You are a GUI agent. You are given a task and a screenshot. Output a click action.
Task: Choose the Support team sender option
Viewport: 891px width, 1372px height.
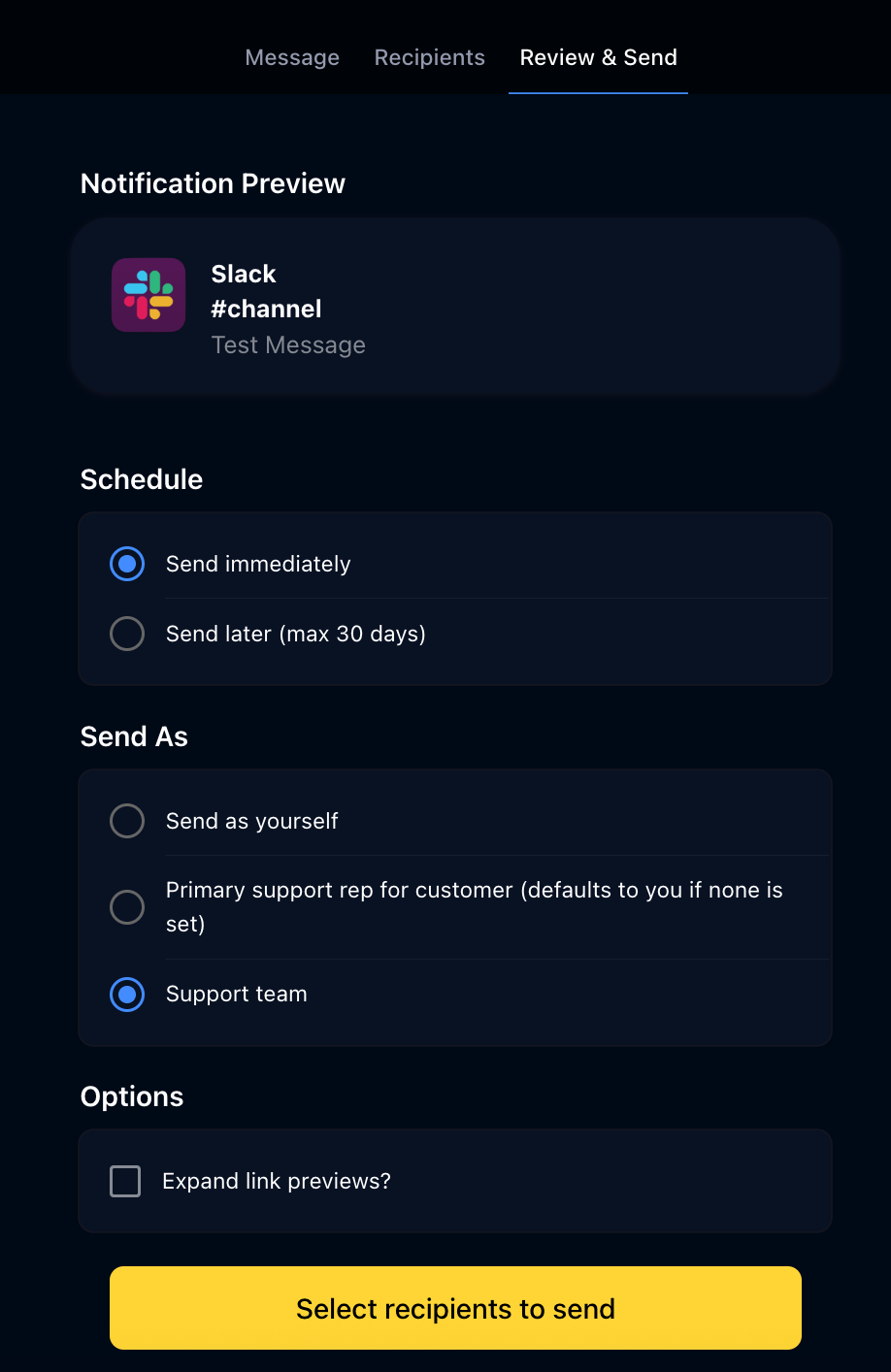coord(127,995)
